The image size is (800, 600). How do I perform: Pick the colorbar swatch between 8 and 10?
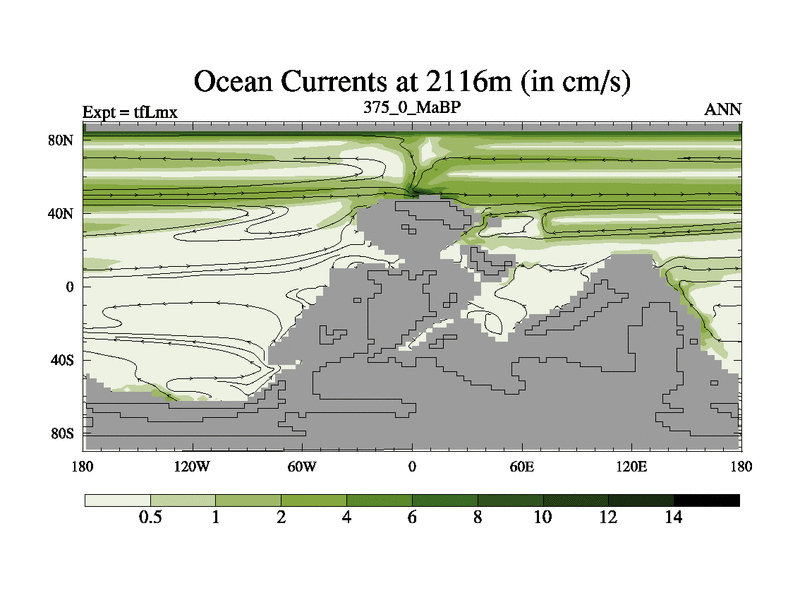pyautogui.click(x=510, y=499)
